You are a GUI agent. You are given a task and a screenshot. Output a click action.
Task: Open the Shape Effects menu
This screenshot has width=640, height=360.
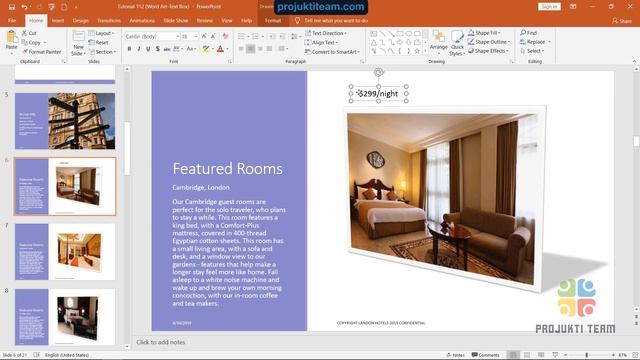(488, 51)
